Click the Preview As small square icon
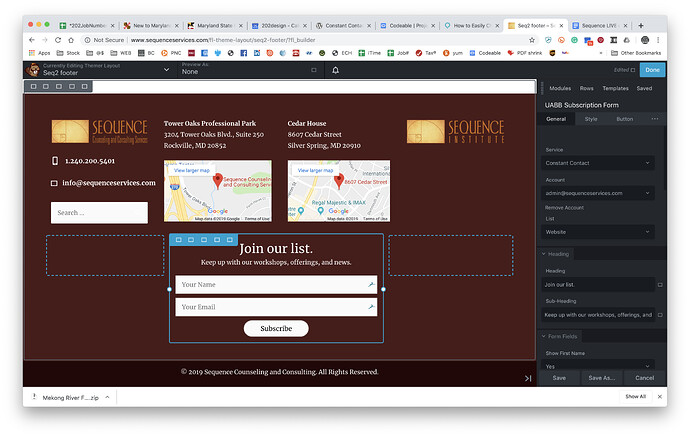Viewport: 690px width, 437px height. click(314, 70)
